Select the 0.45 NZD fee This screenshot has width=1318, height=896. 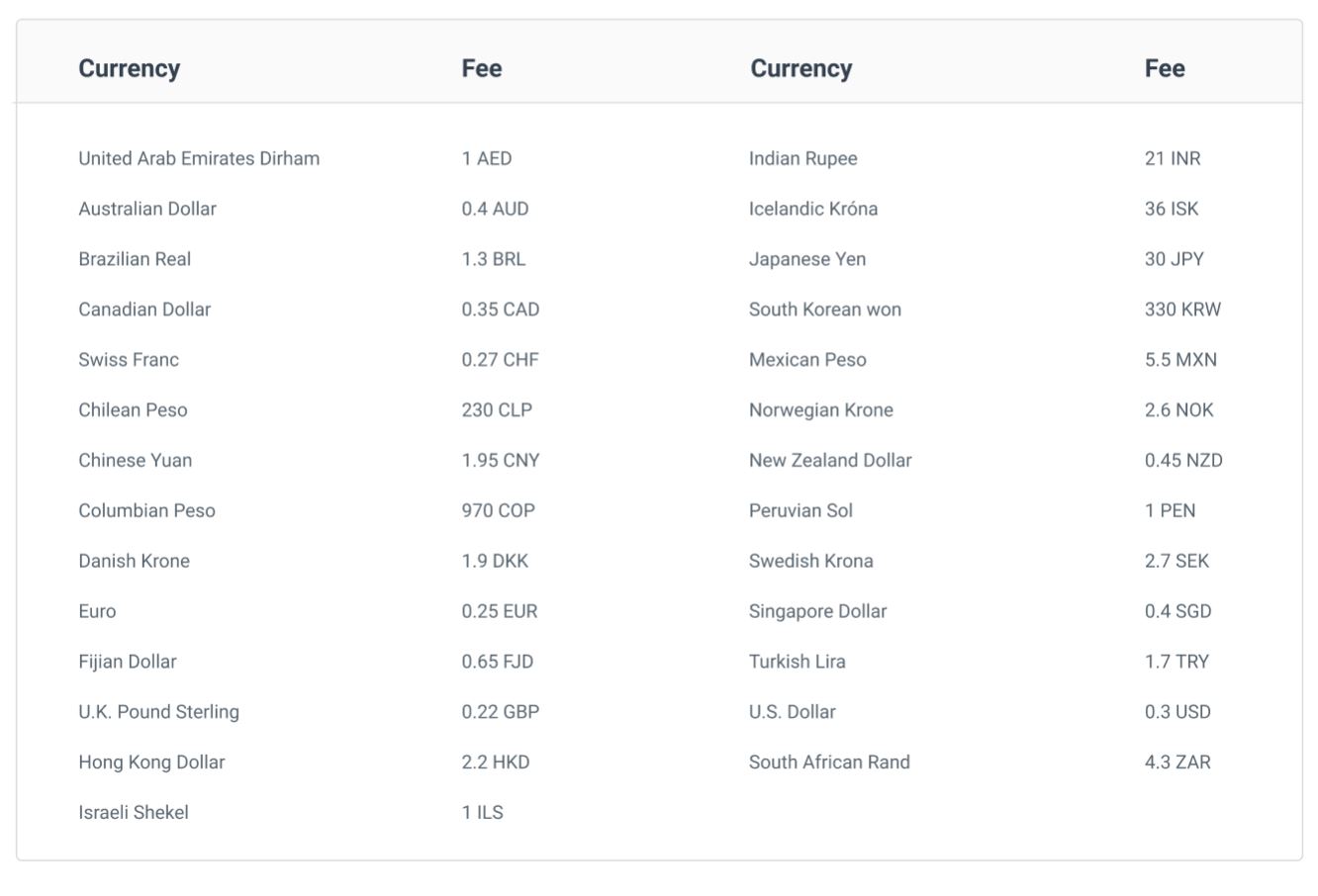pyautogui.click(x=1183, y=461)
